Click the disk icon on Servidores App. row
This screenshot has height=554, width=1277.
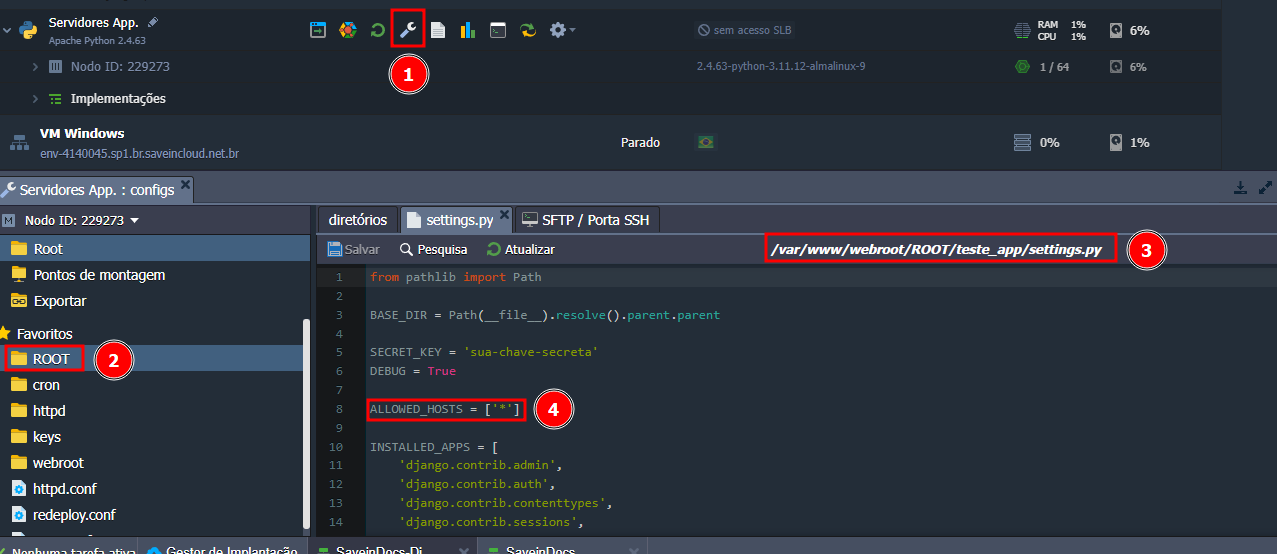1116,30
